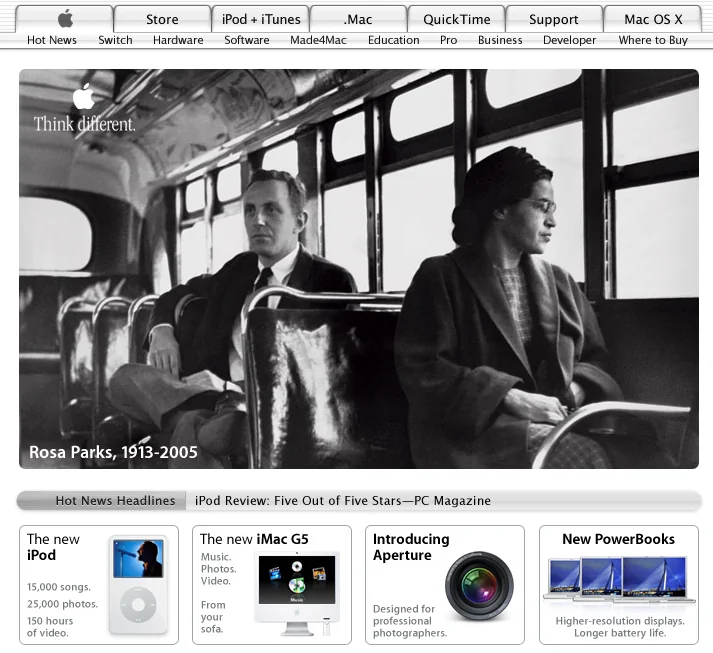Click Designed for professional photographers text
713x653 pixels.
click(x=410, y=621)
